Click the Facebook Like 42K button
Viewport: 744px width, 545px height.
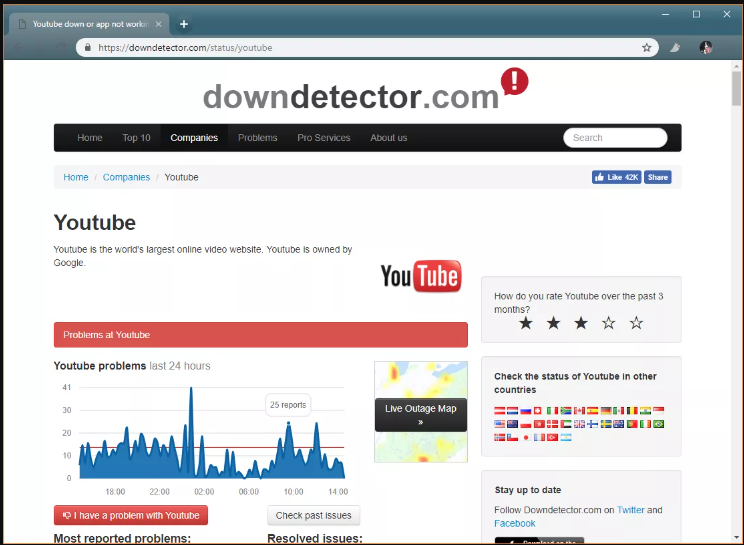click(616, 177)
